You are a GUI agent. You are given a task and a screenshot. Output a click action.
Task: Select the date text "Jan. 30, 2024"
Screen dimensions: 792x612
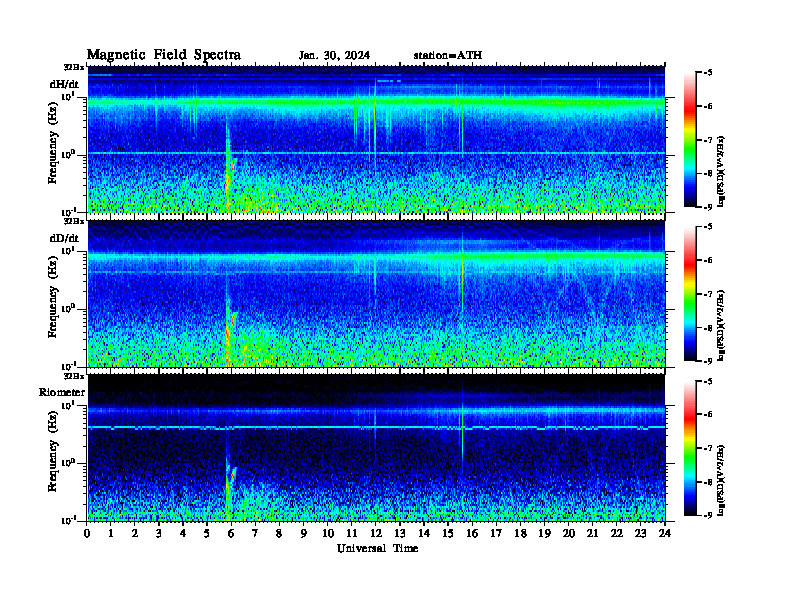pyautogui.click(x=334, y=56)
